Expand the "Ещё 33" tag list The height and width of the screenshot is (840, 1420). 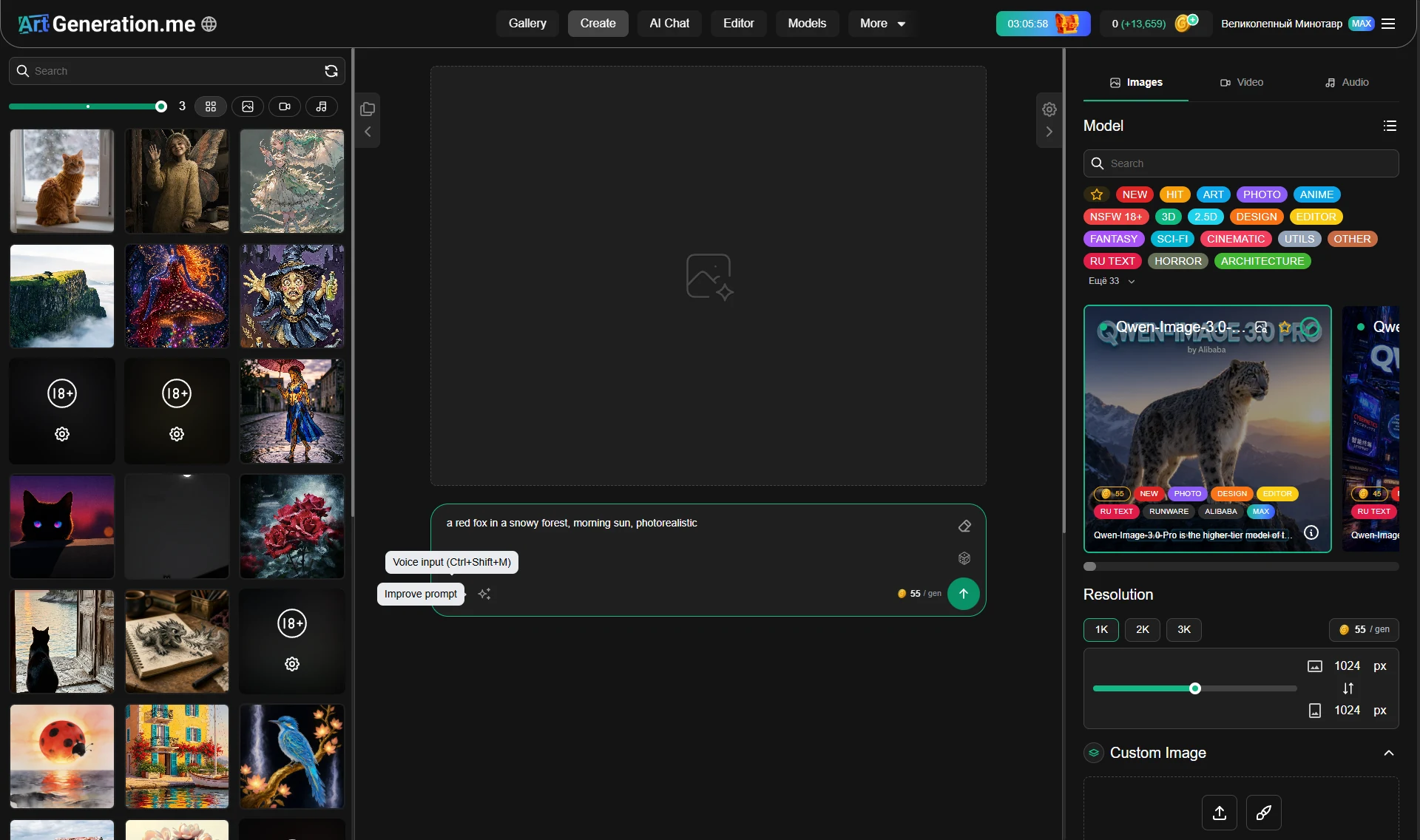click(1111, 281)
